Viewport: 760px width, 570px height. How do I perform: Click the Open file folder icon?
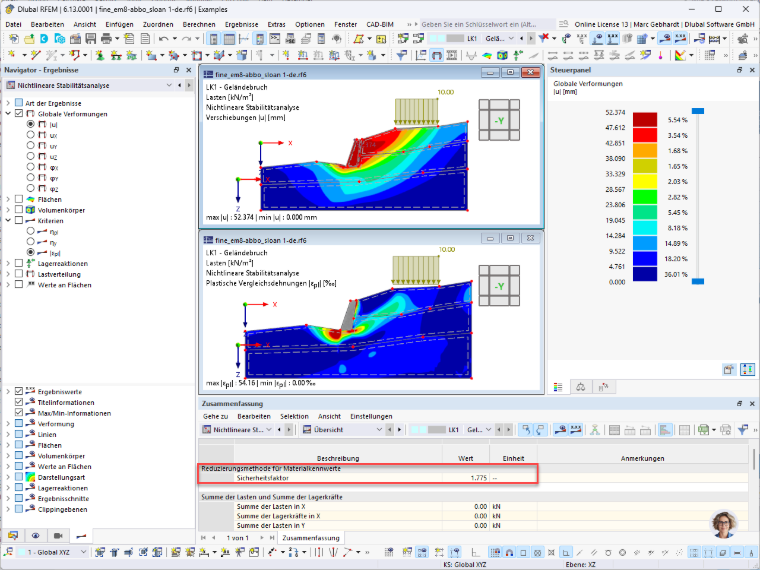(29, 38)
